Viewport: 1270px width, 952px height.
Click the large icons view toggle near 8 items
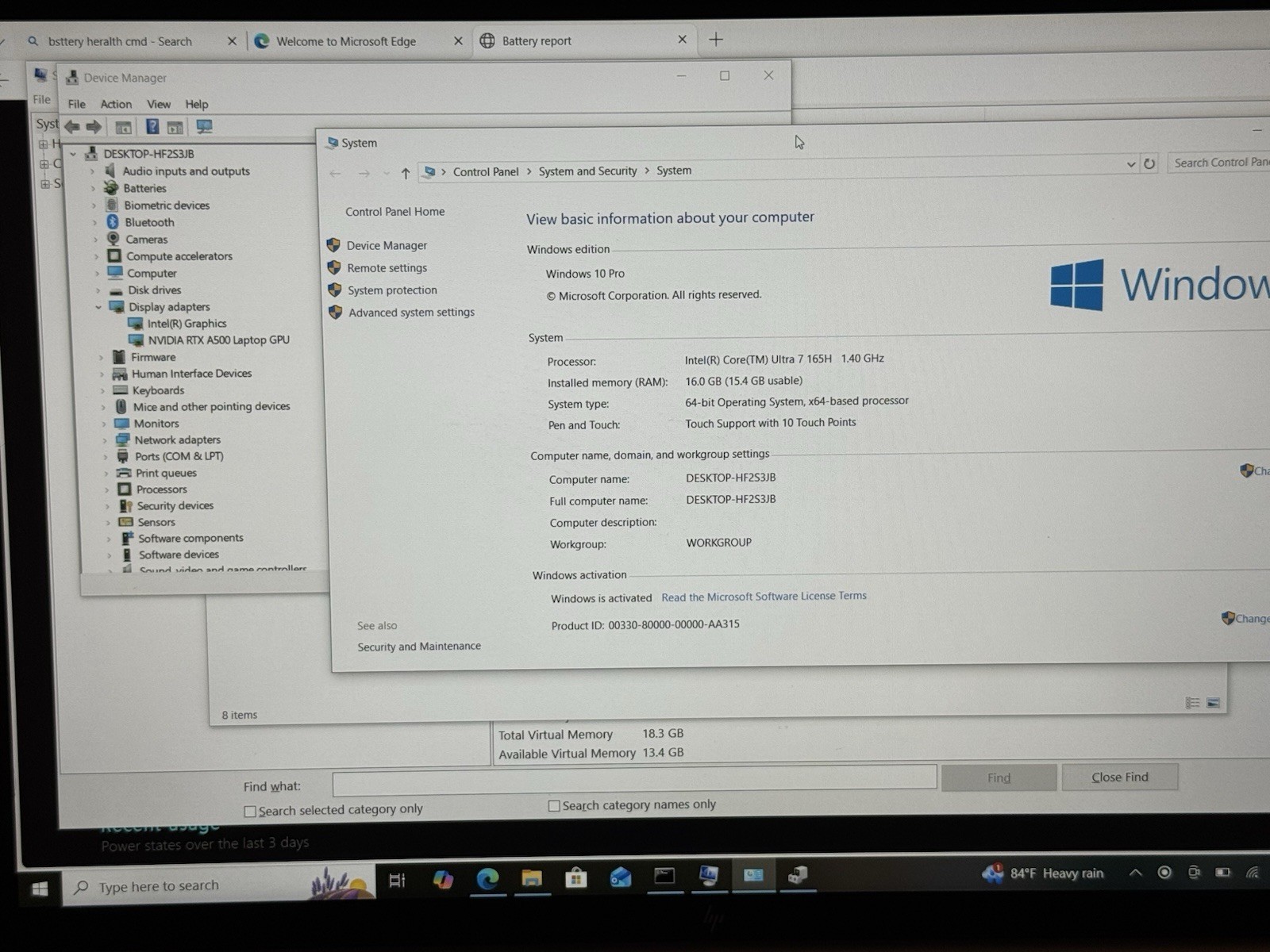coord(1213,703)
